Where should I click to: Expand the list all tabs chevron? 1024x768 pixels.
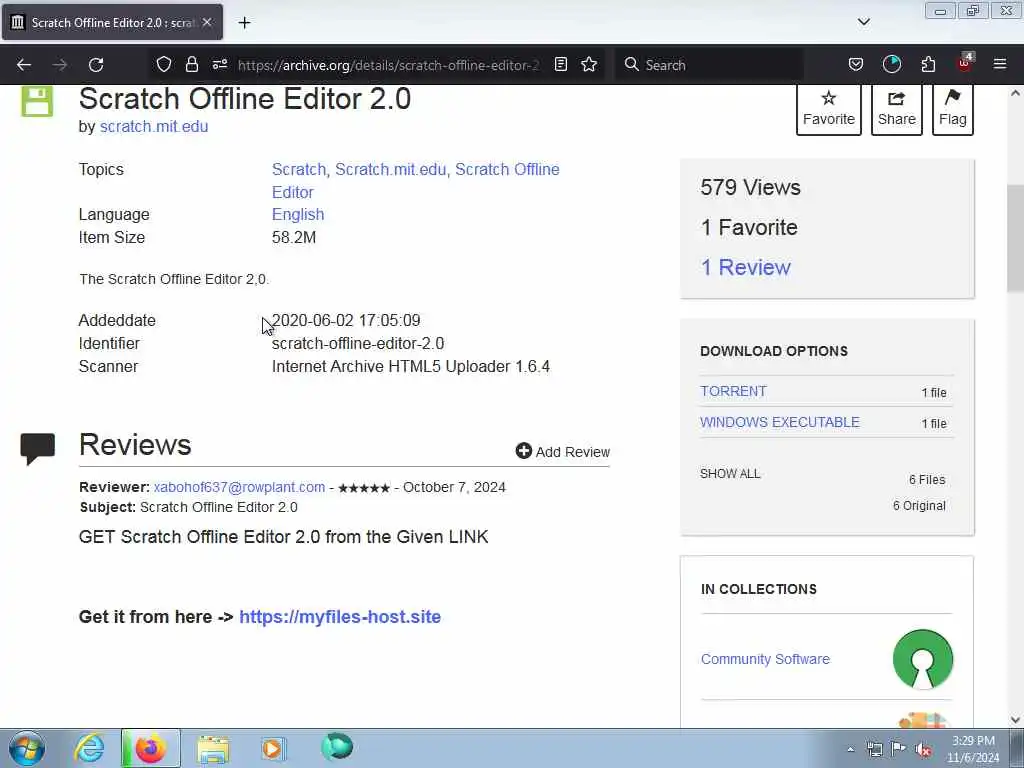pos(864,22)
